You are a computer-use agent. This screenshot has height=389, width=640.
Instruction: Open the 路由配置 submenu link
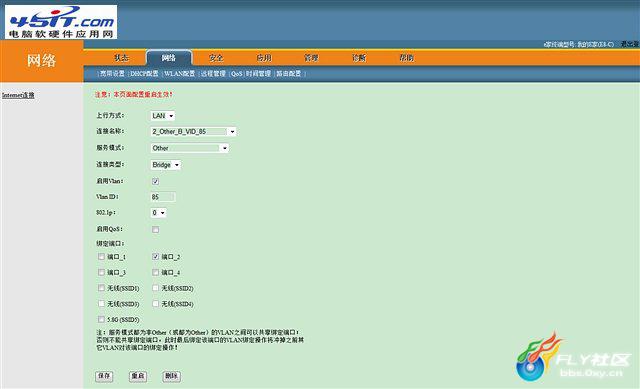tap(289, 73)
